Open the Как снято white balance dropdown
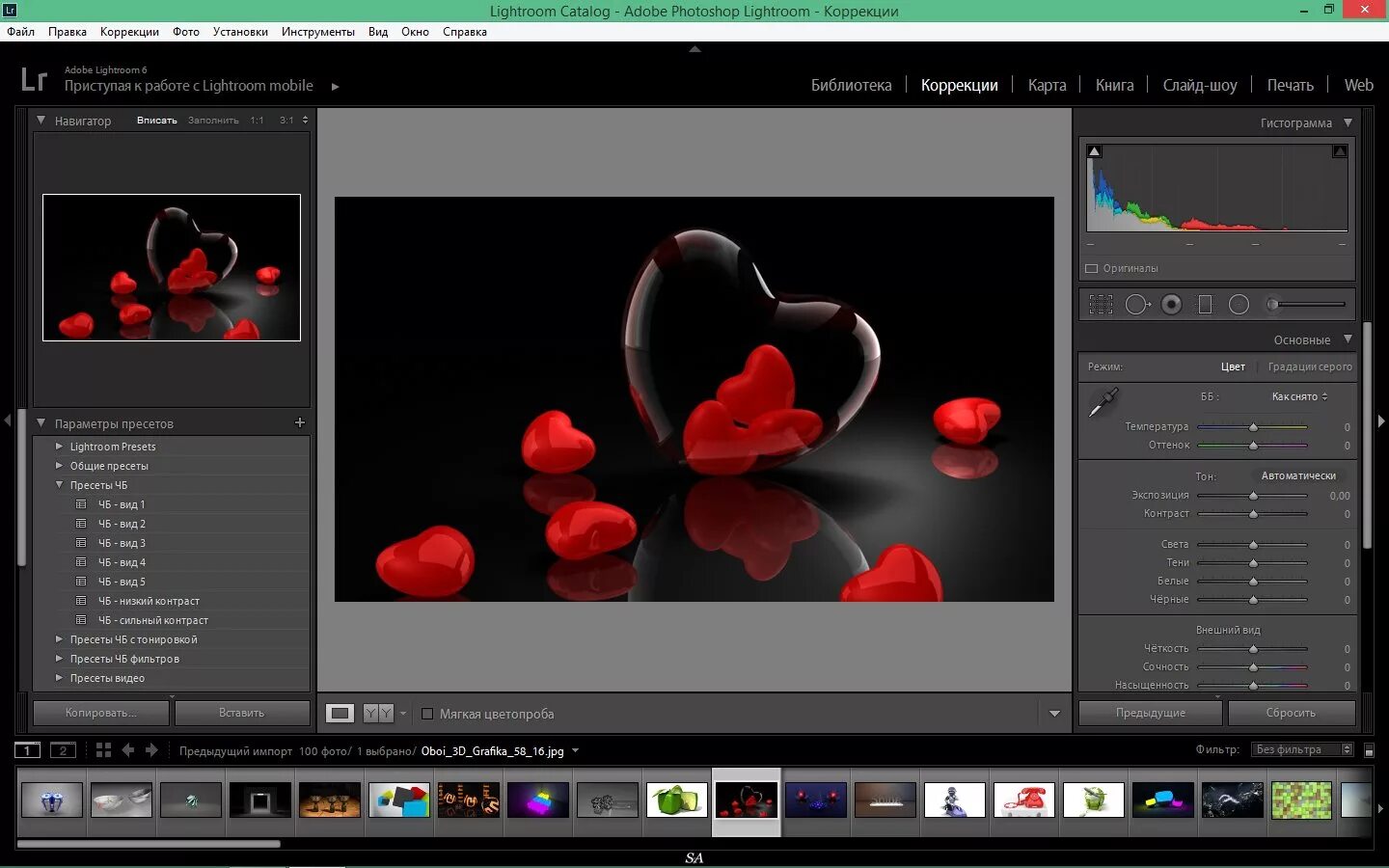Image resolution: width=1389 pixels, height=868 pixels. point(1299,396)
